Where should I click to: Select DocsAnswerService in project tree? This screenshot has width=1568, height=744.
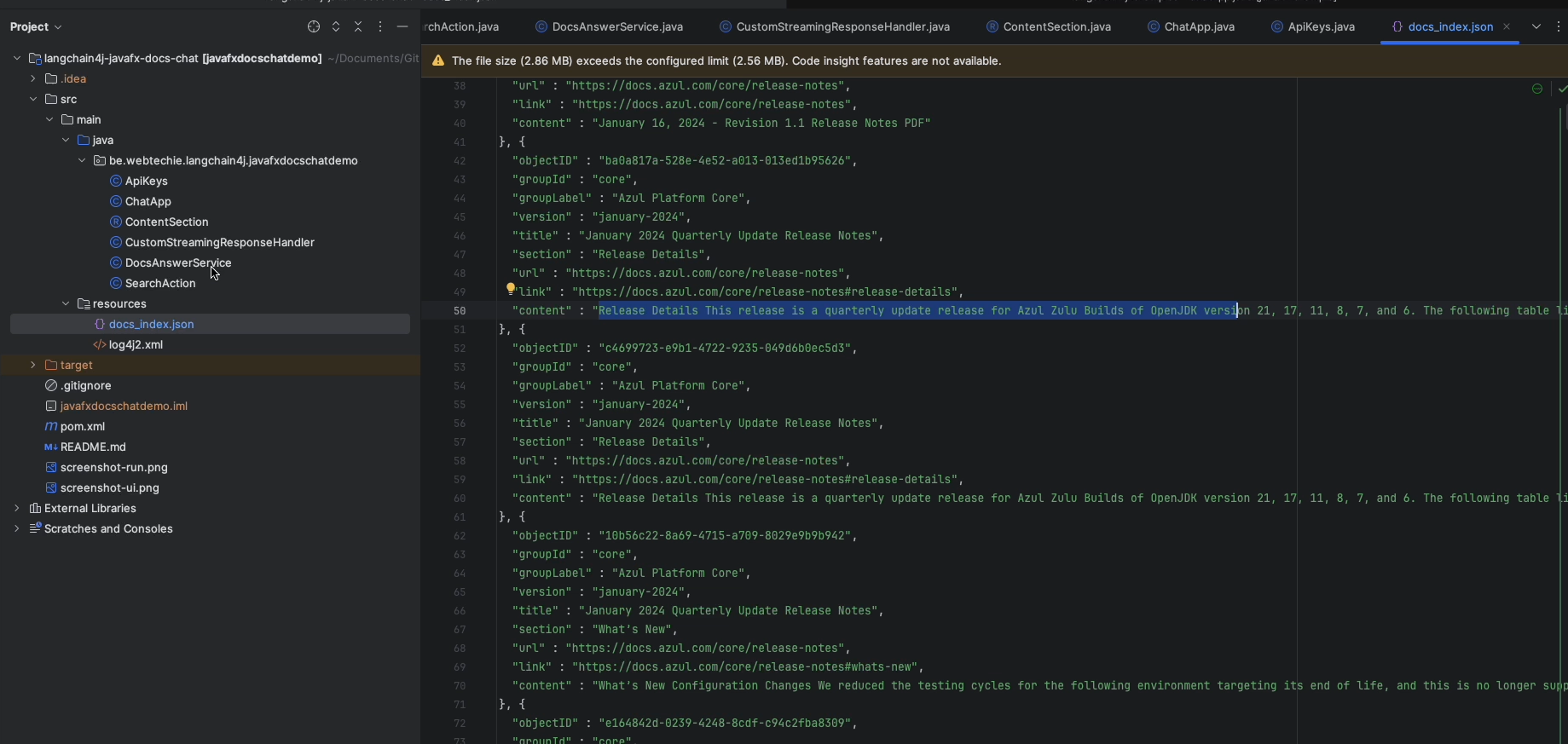tap(177, 262)
